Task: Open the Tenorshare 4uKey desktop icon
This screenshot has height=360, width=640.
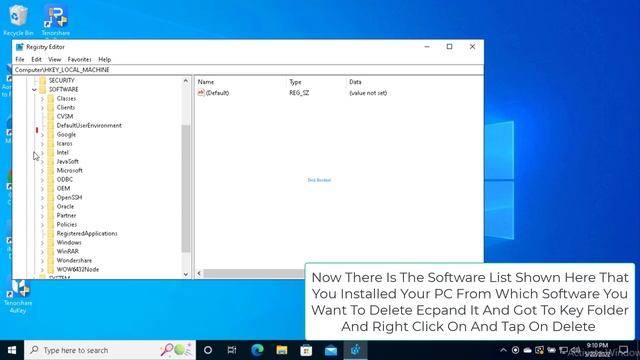Action: tap(18, 296)
